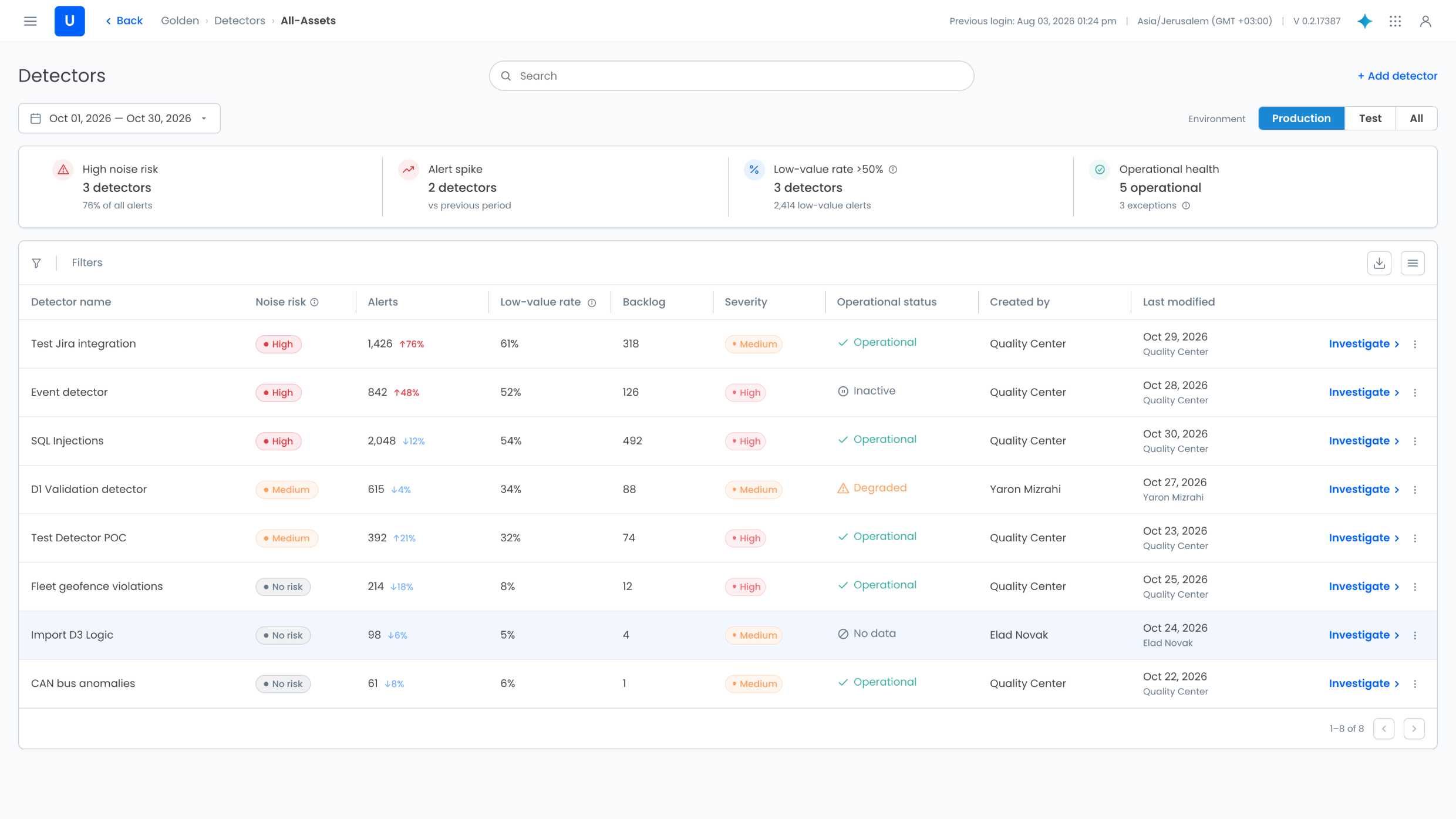Click the blue U app logo
The width and height of the screenshot is (1456, 819).
69,21
